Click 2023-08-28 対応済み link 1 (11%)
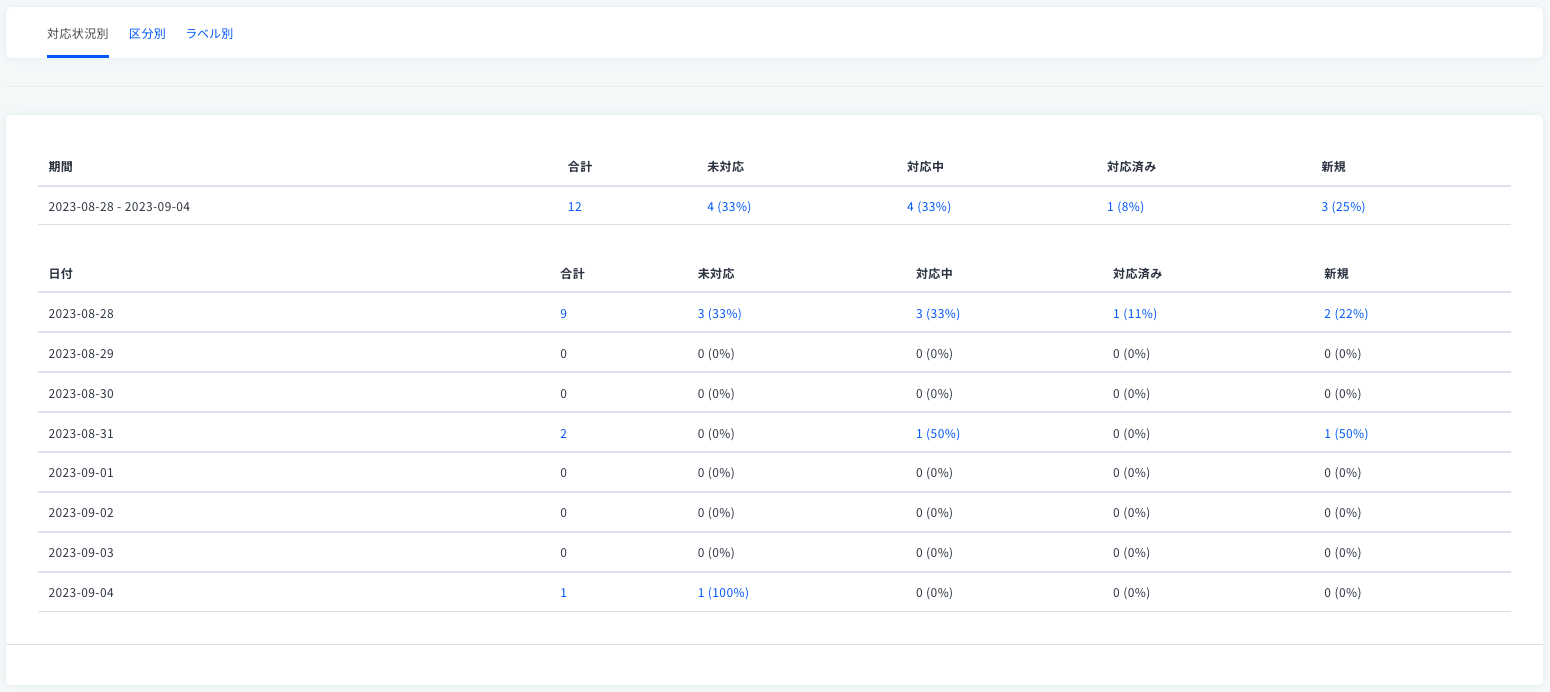 1135,314
